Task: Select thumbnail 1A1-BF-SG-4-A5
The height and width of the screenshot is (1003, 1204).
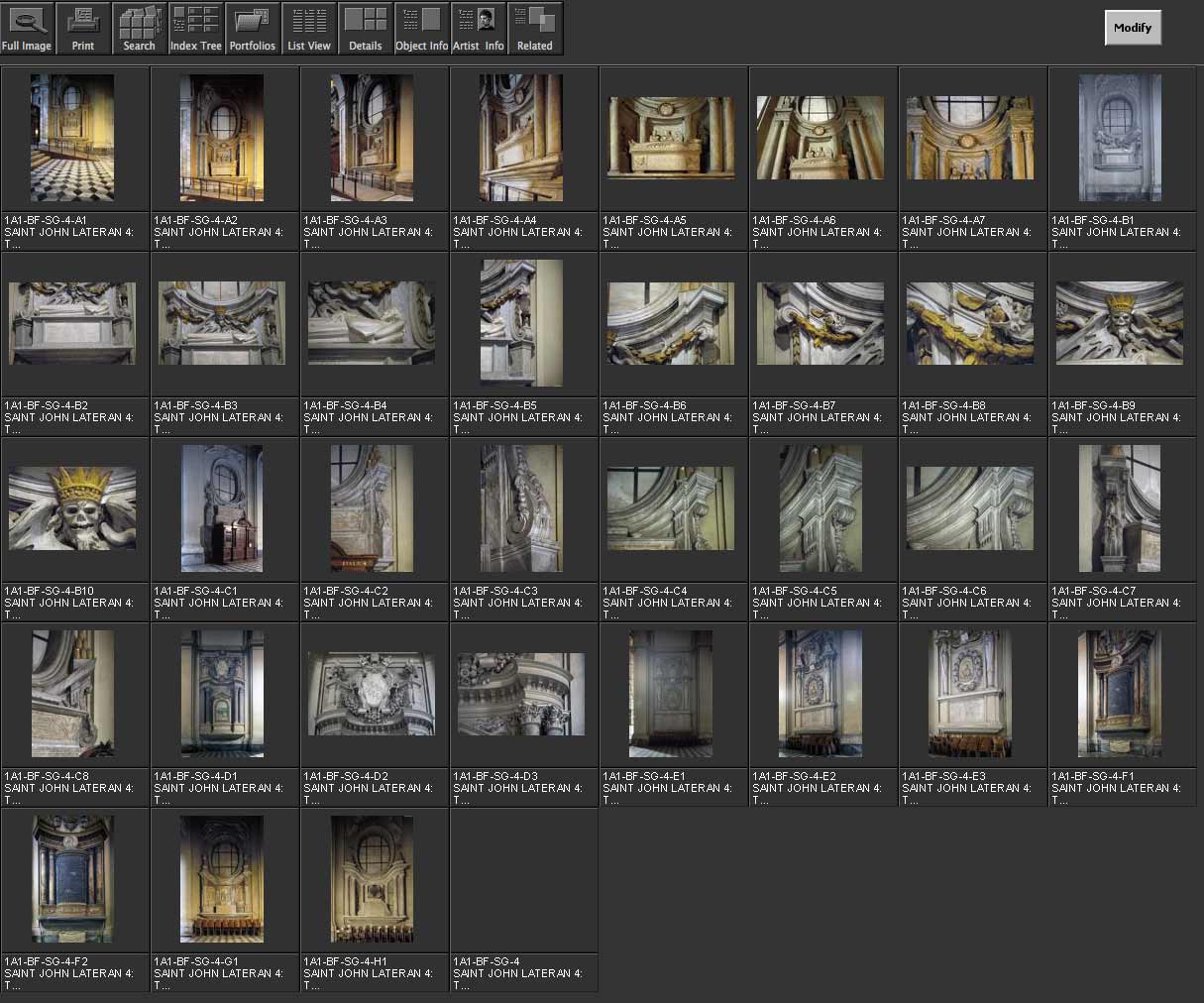Action: [671, 138]
